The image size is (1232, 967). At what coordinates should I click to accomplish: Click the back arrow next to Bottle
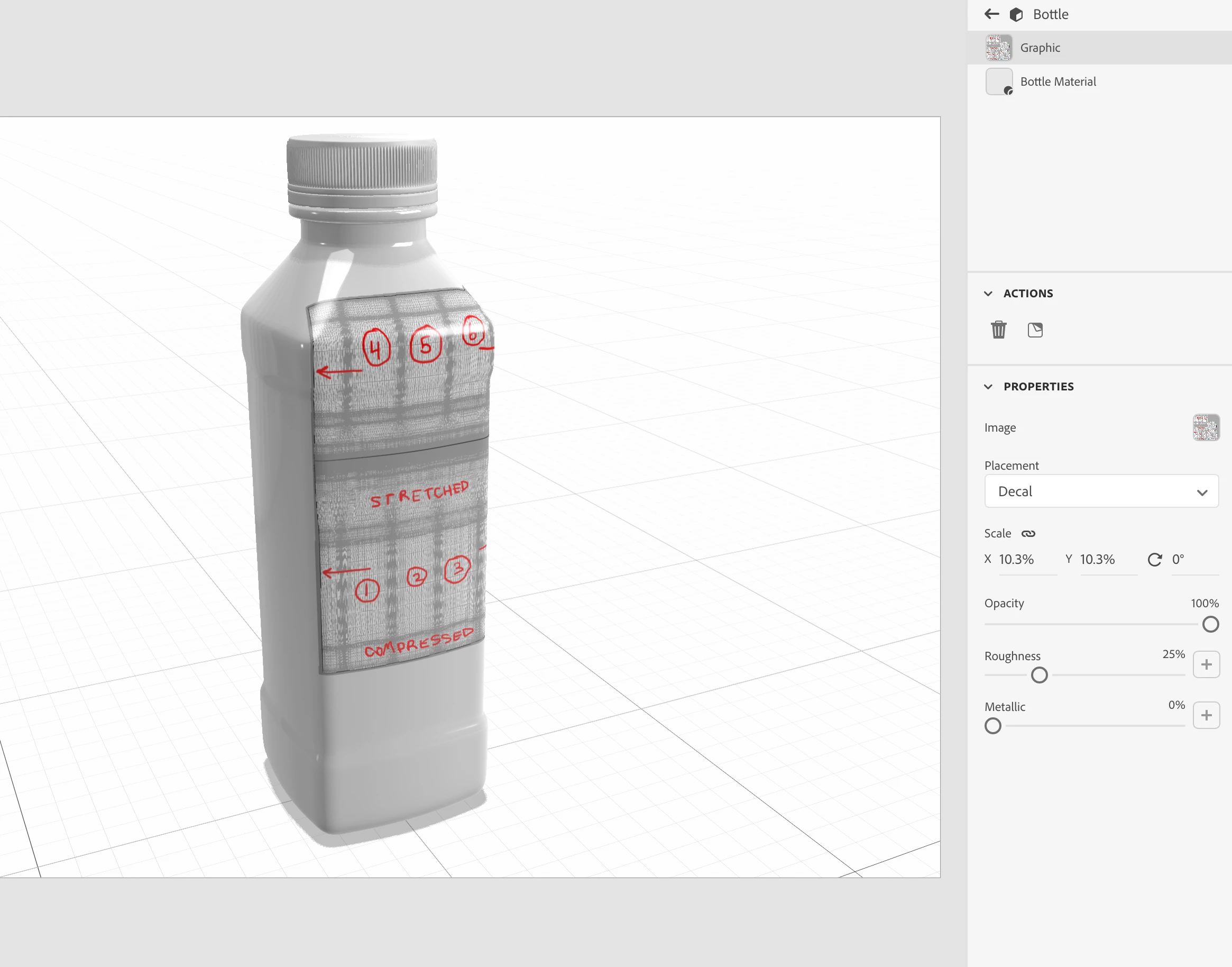[991, 14]
